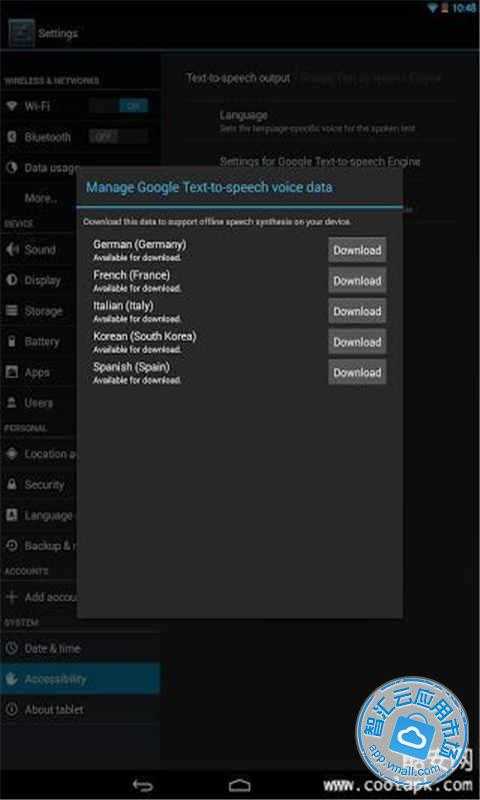The width and height of the screenshot is (480, 800).
Task: Tap the Date & time clock icon
Action: coord(12,648)
